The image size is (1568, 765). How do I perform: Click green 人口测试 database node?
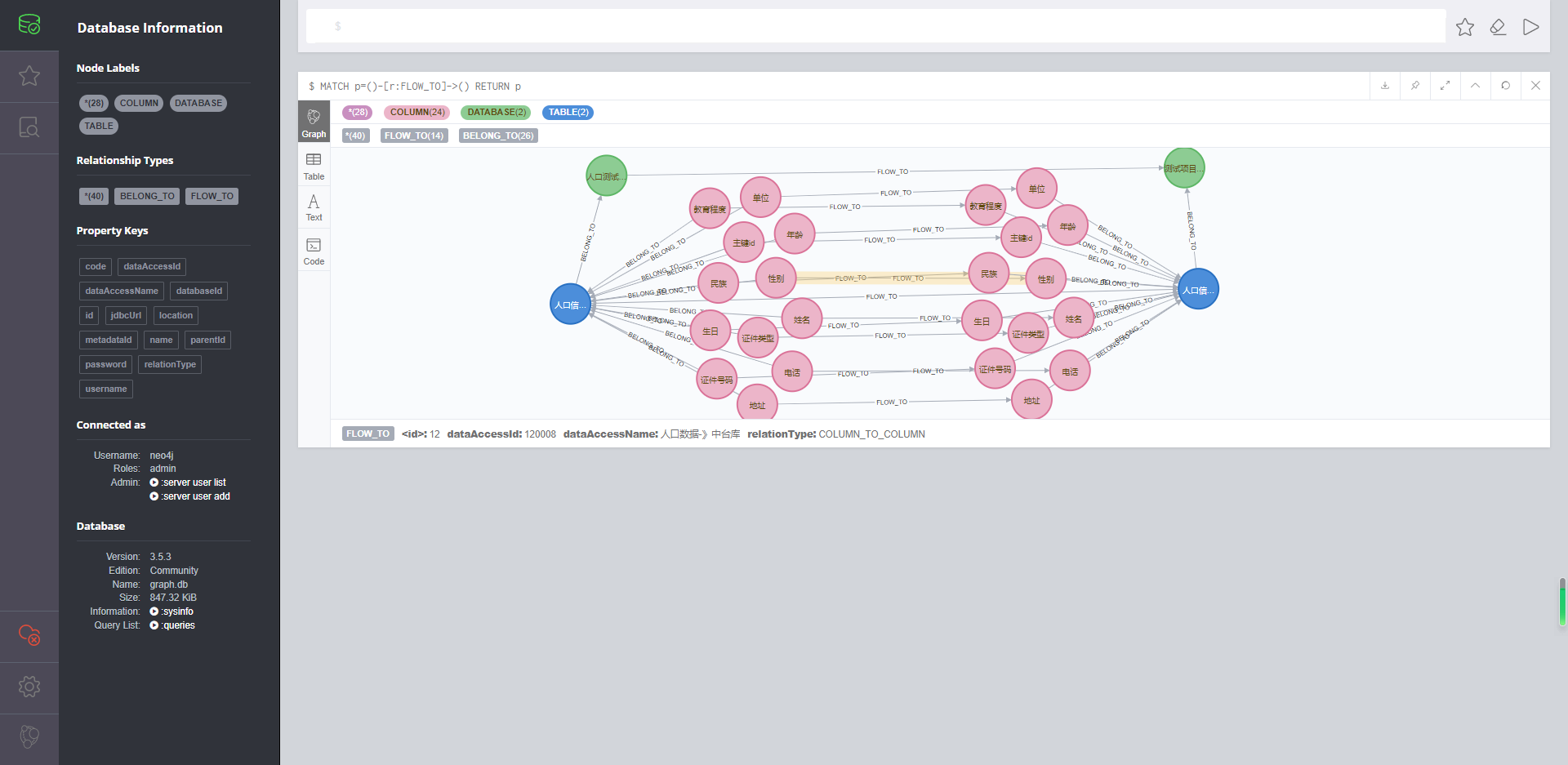(606, 176)
